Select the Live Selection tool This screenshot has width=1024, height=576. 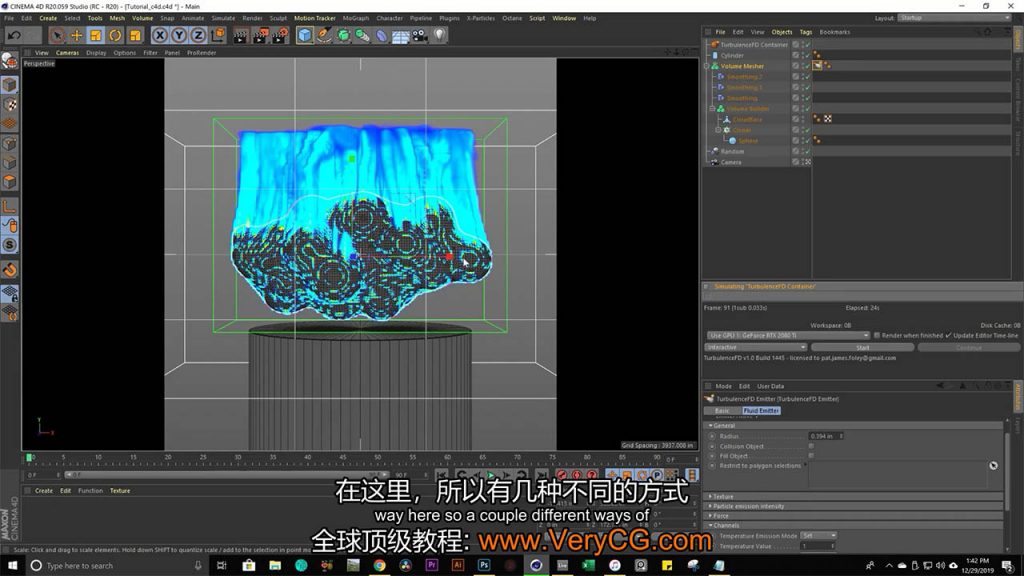tap(57, 35)
